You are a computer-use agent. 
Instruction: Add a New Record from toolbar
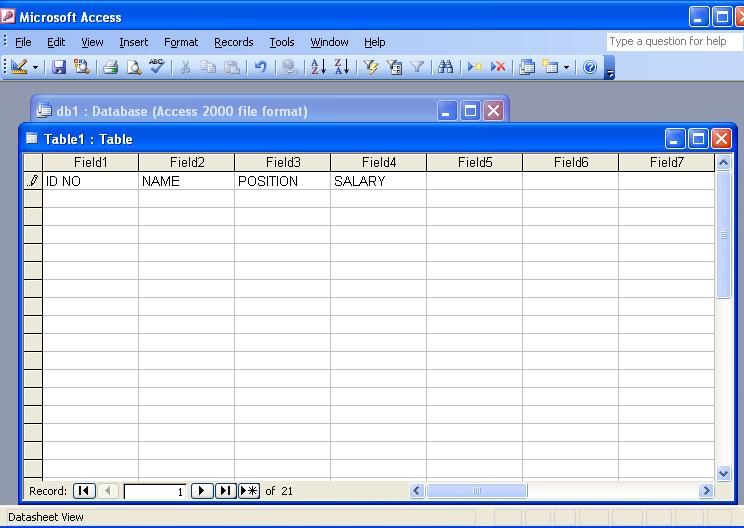click(x=474, y=67)
